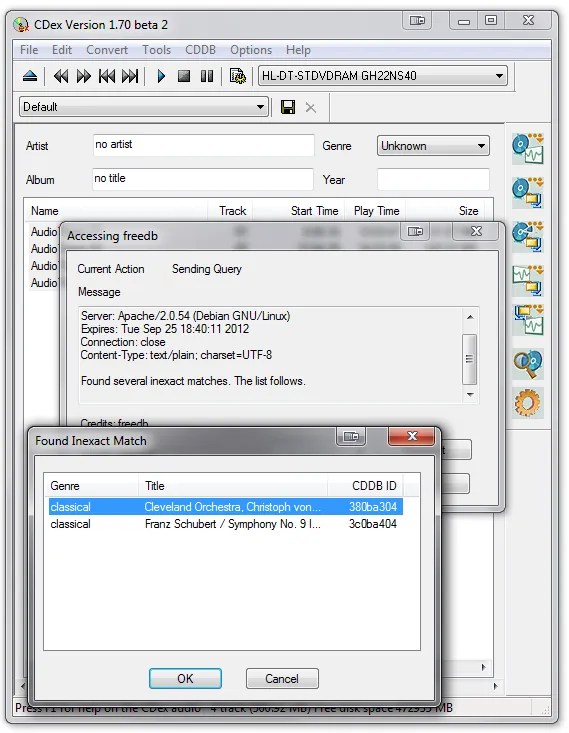This screenshot has height=733, width=569.
Task: Open the Convert menu
Action: [x=107, y=50]
